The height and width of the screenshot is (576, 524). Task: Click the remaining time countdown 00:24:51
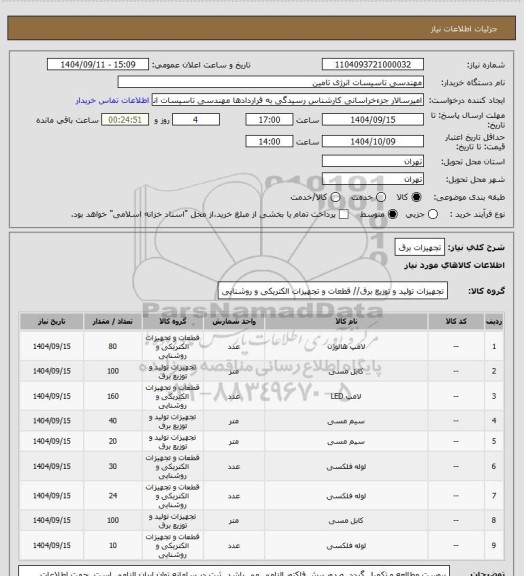coord(125,120)
